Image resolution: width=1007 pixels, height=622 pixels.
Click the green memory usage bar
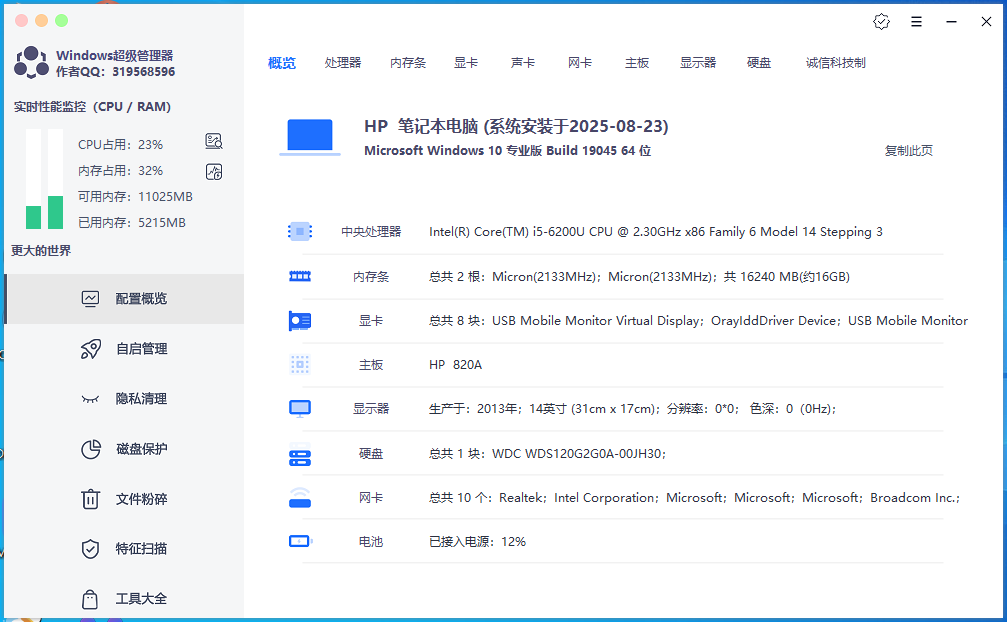[56, 212]
